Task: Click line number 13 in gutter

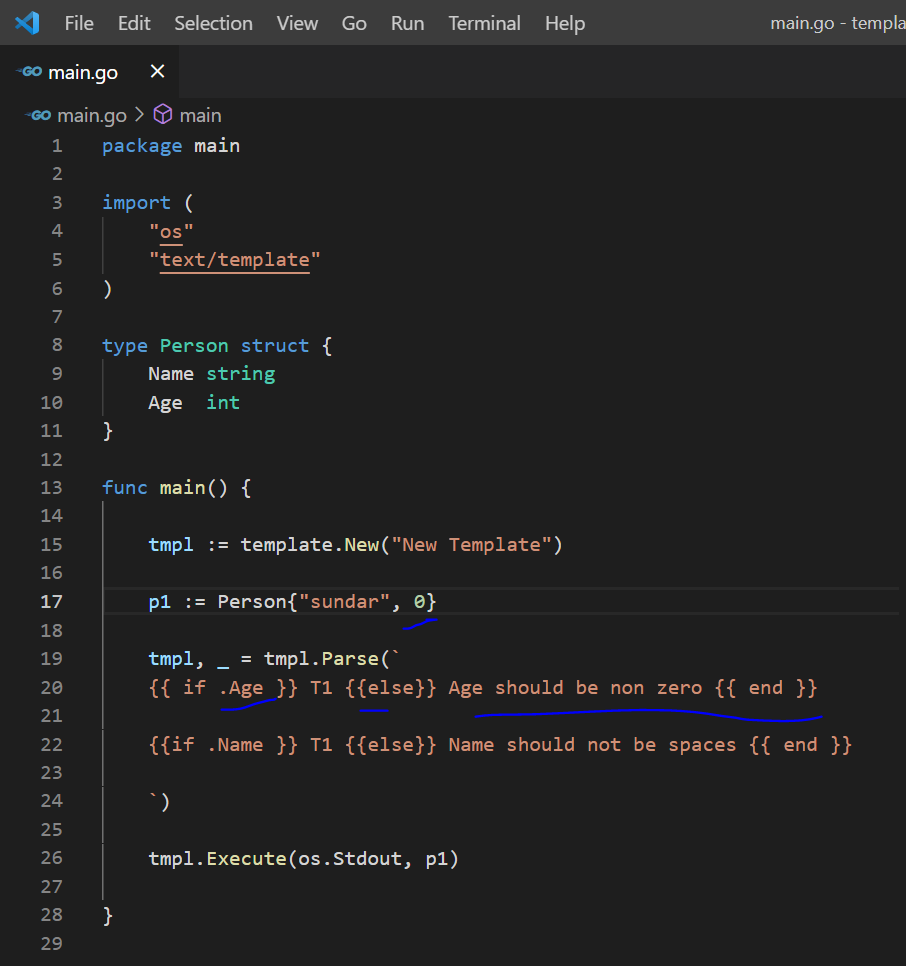Action: tap(52, 488)
